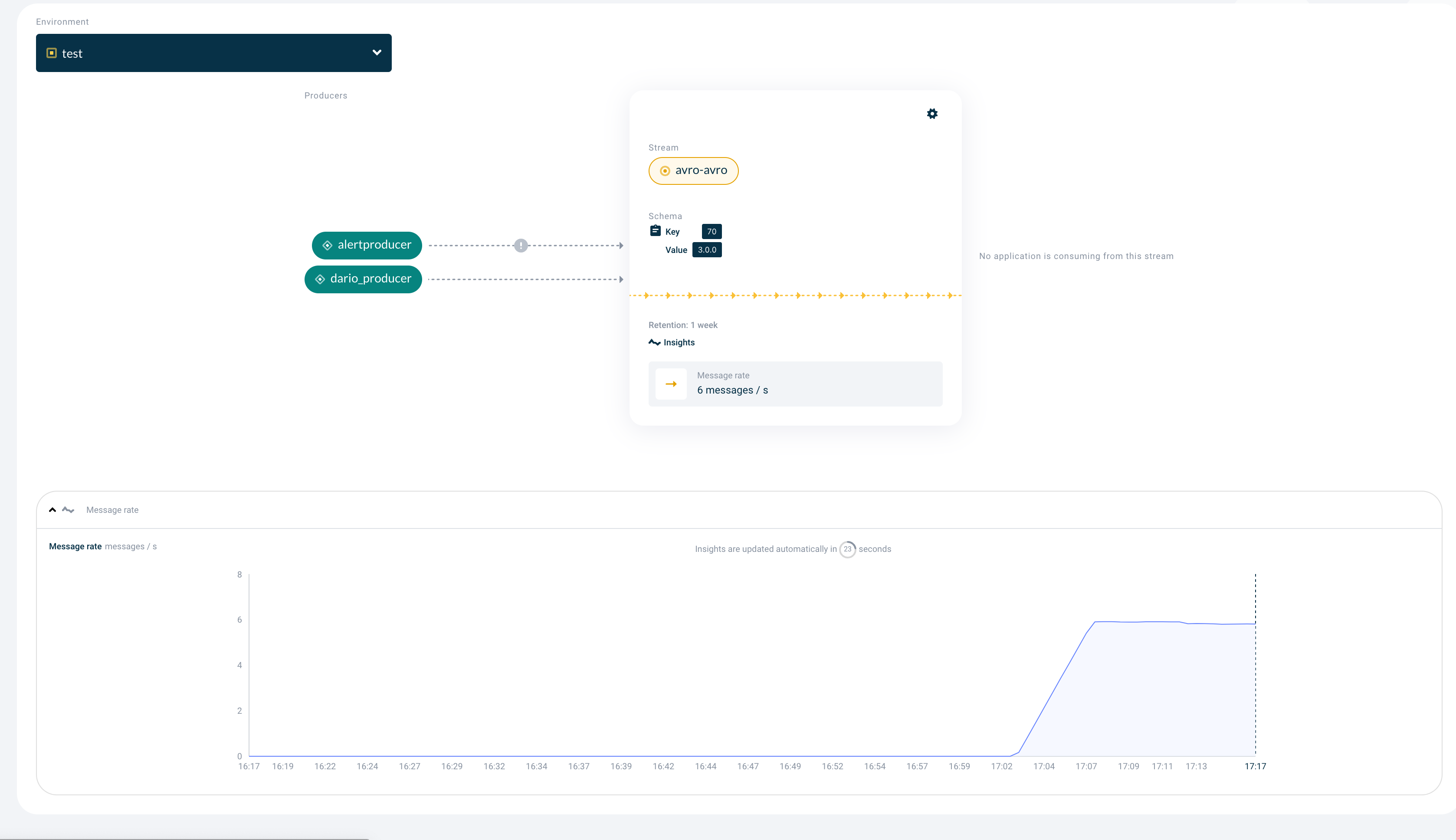Click the warning icon on the alertproducer connection
The height and width of the screenshot is (840, 1456).
[521, 245]
